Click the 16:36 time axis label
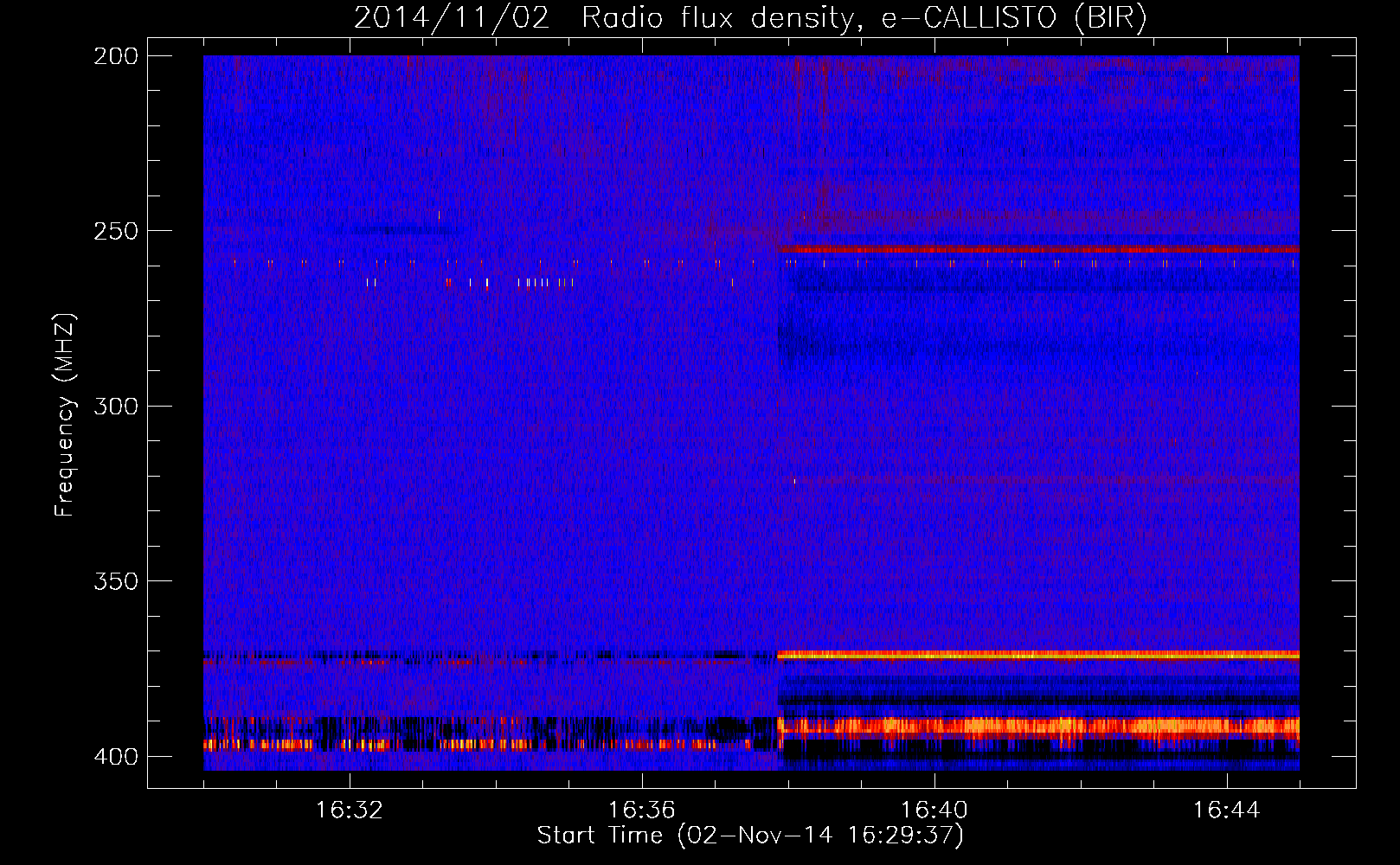 [642, 811]
